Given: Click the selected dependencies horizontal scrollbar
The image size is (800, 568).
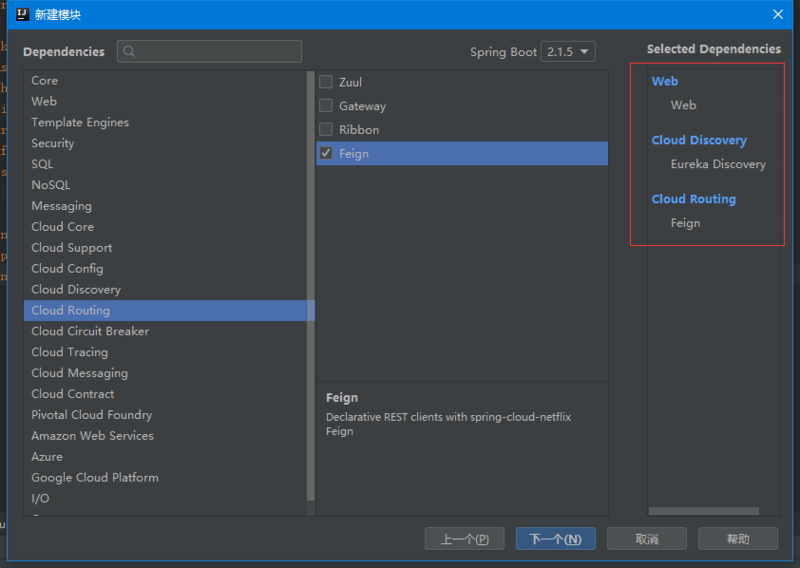Looking at the screenshot, I should tap(703, 511).
